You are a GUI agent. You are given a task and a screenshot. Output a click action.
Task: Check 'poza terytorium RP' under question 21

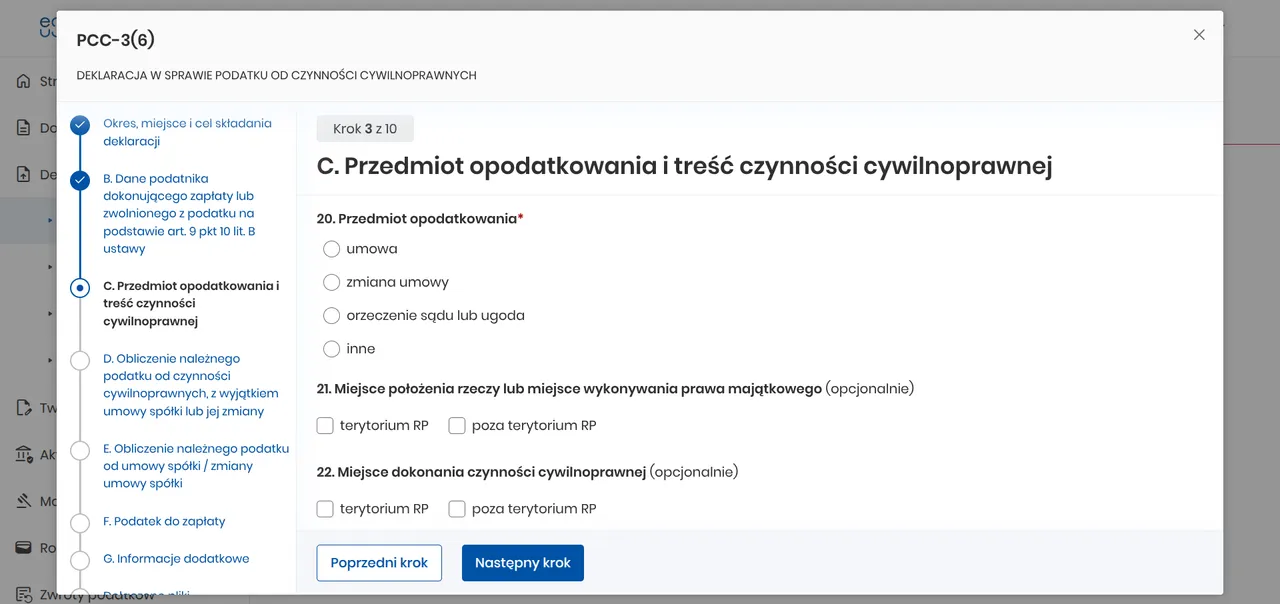[x=457, y=426]
